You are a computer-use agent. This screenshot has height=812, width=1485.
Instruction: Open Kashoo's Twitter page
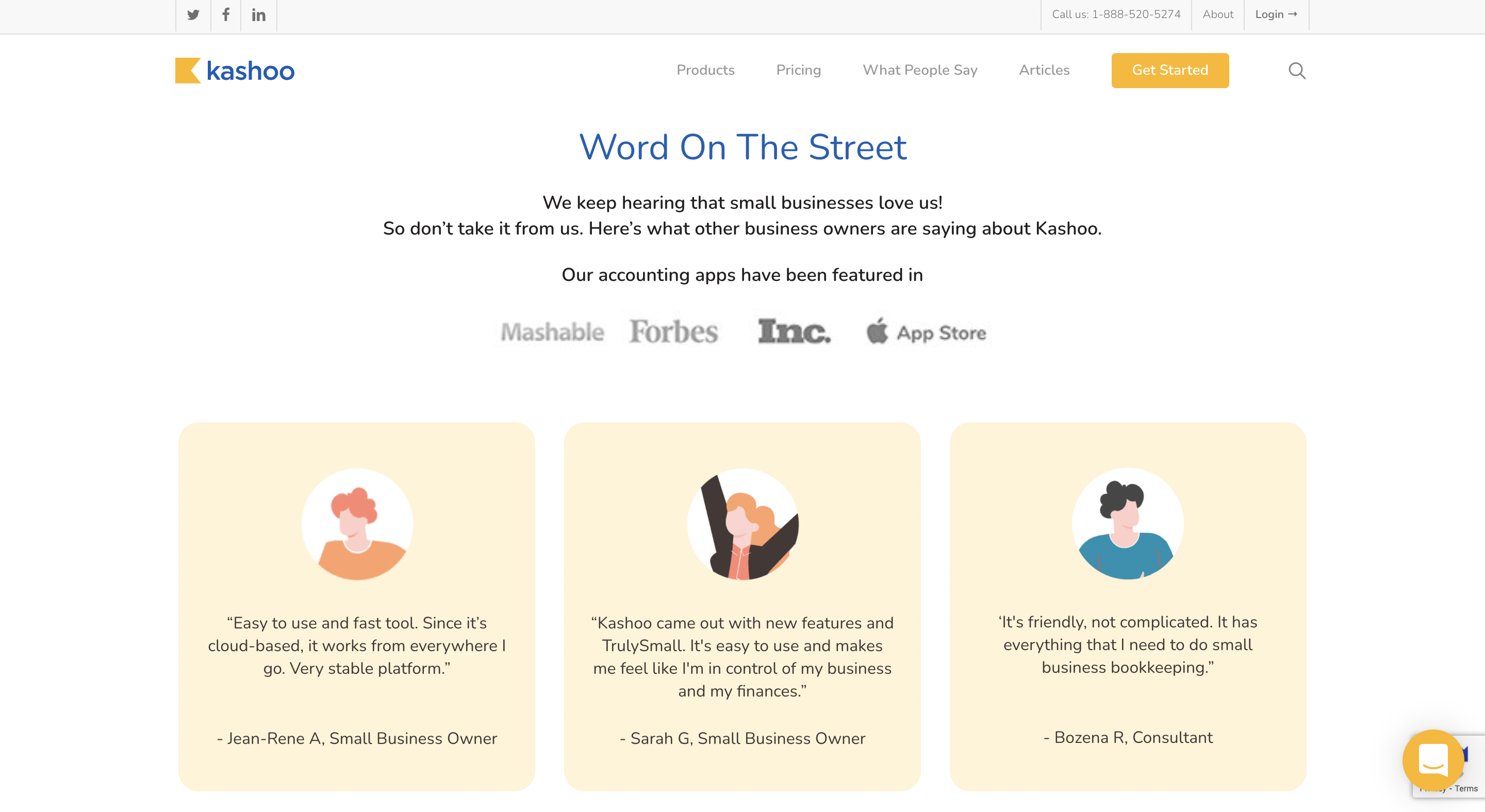point(193,15)
